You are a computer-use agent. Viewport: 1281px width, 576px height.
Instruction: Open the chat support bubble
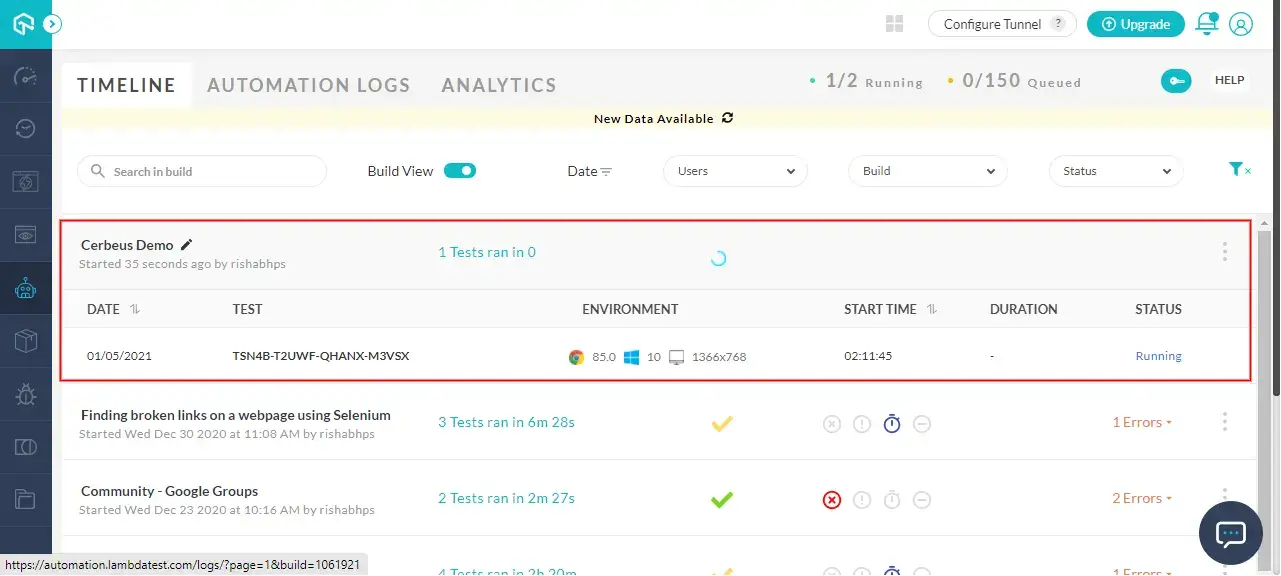[1230, 534]
